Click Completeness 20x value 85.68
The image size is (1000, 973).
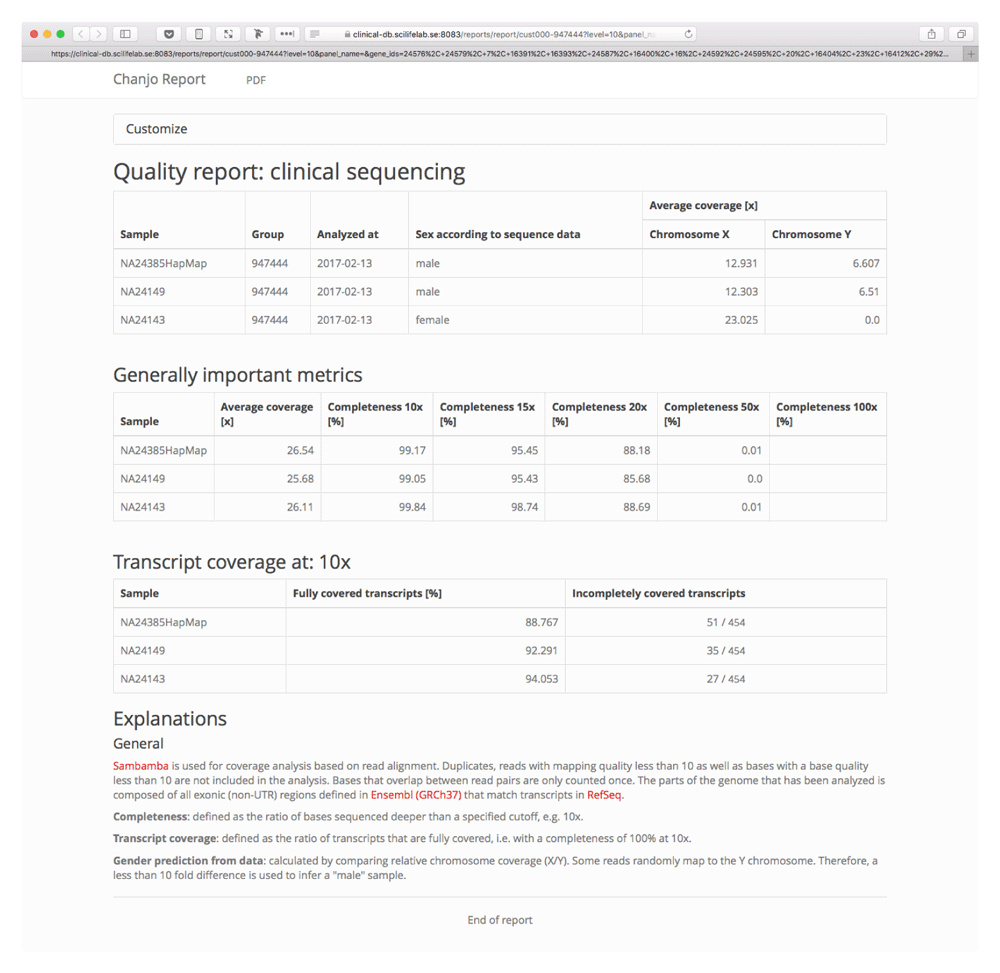(x=636, y=479)
